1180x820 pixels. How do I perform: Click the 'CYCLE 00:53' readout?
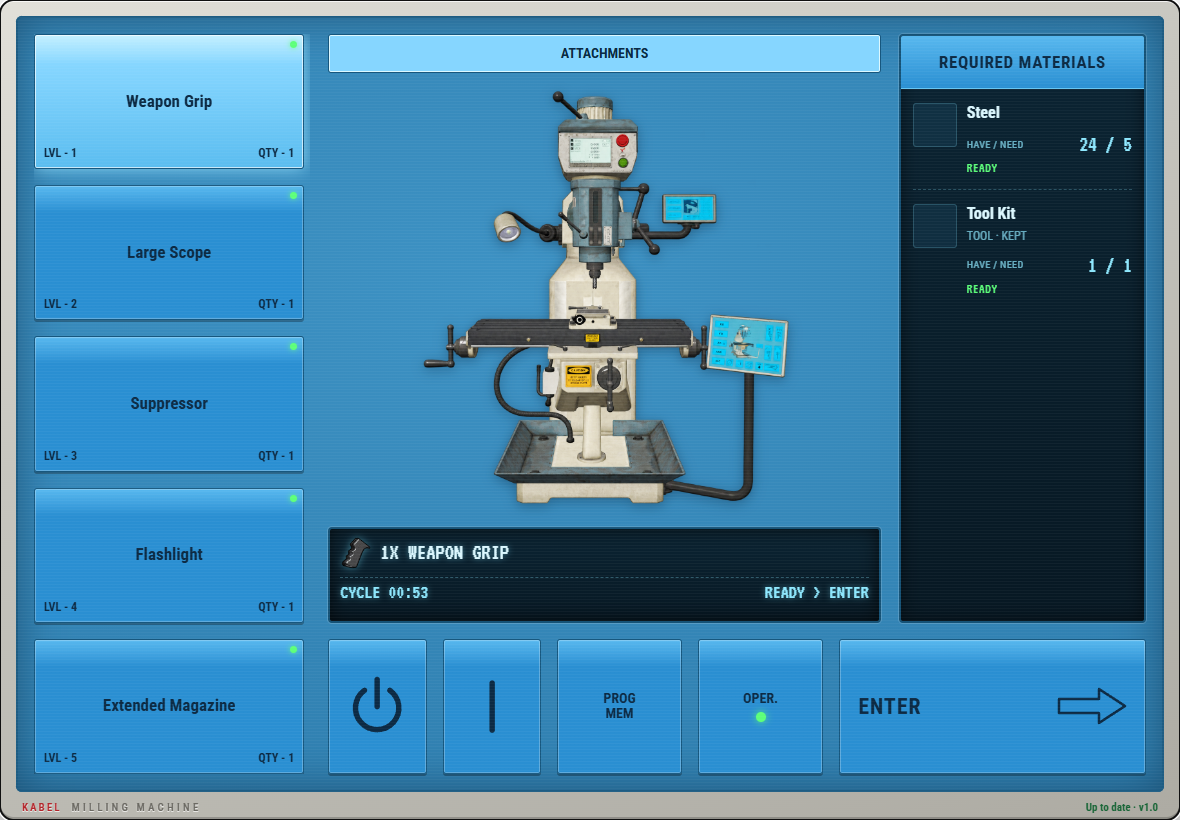pos(384,593)
